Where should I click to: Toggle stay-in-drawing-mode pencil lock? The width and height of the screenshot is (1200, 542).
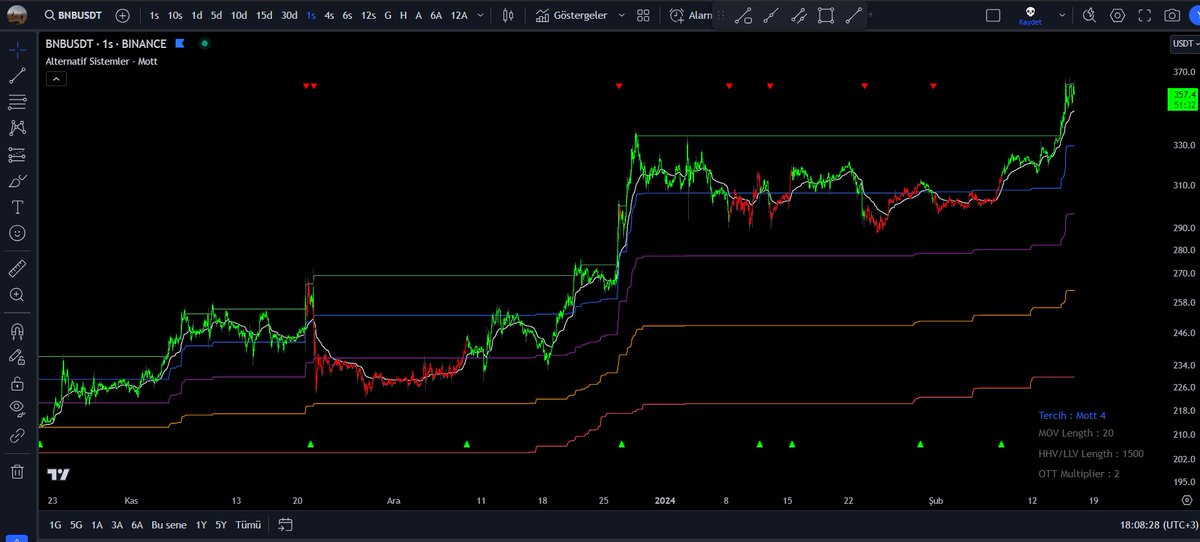click(x=17, y=357)
